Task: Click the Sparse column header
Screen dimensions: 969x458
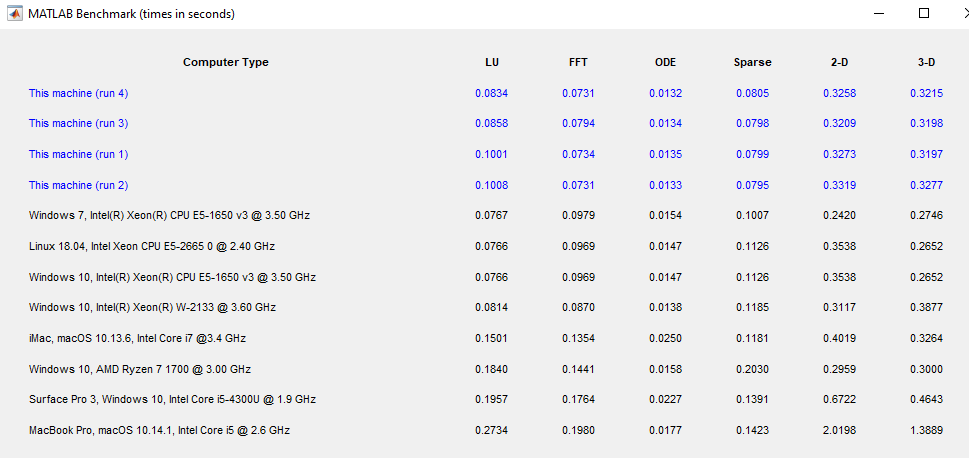Action: 753,62
